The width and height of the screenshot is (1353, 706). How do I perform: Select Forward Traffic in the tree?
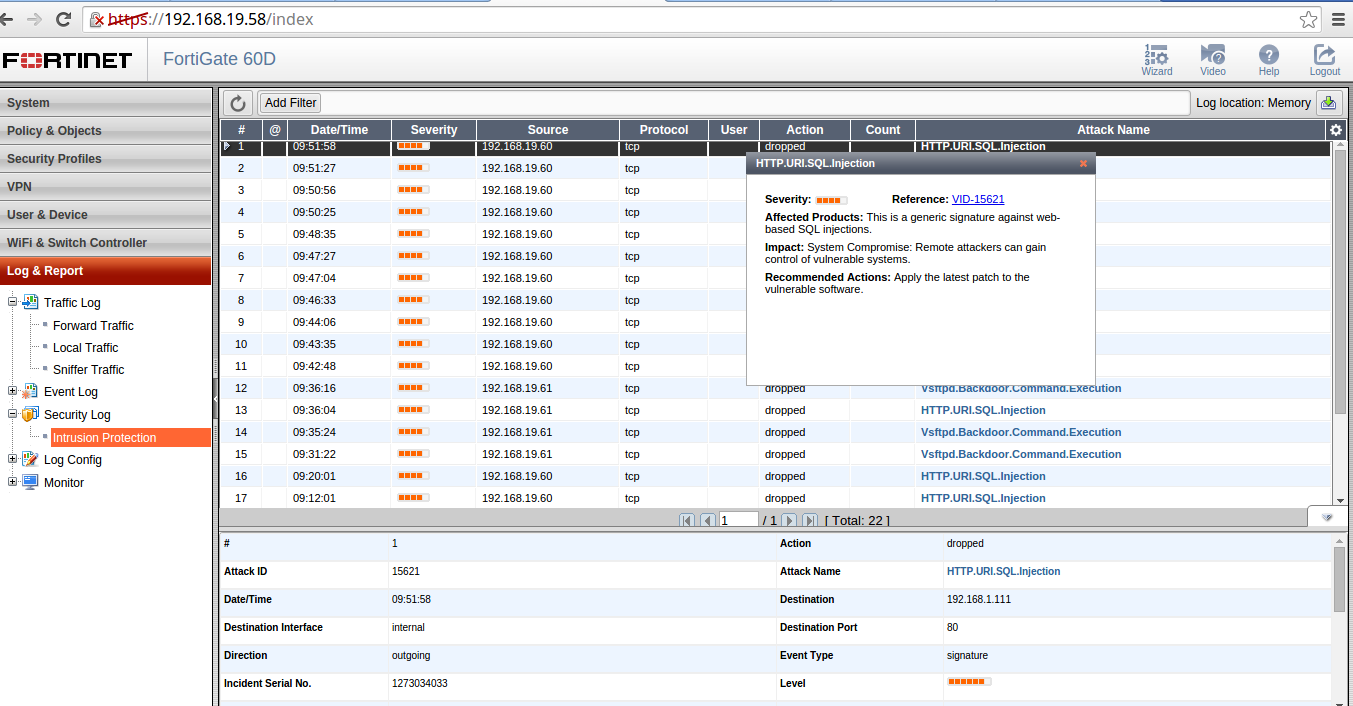point(93,326)
